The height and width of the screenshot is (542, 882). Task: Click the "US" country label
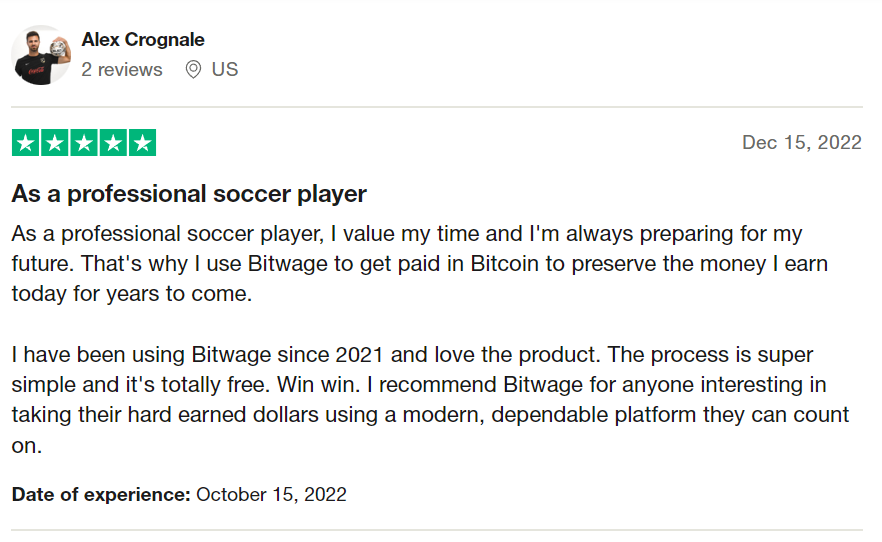pyautogui.click(x=225, y=70)
